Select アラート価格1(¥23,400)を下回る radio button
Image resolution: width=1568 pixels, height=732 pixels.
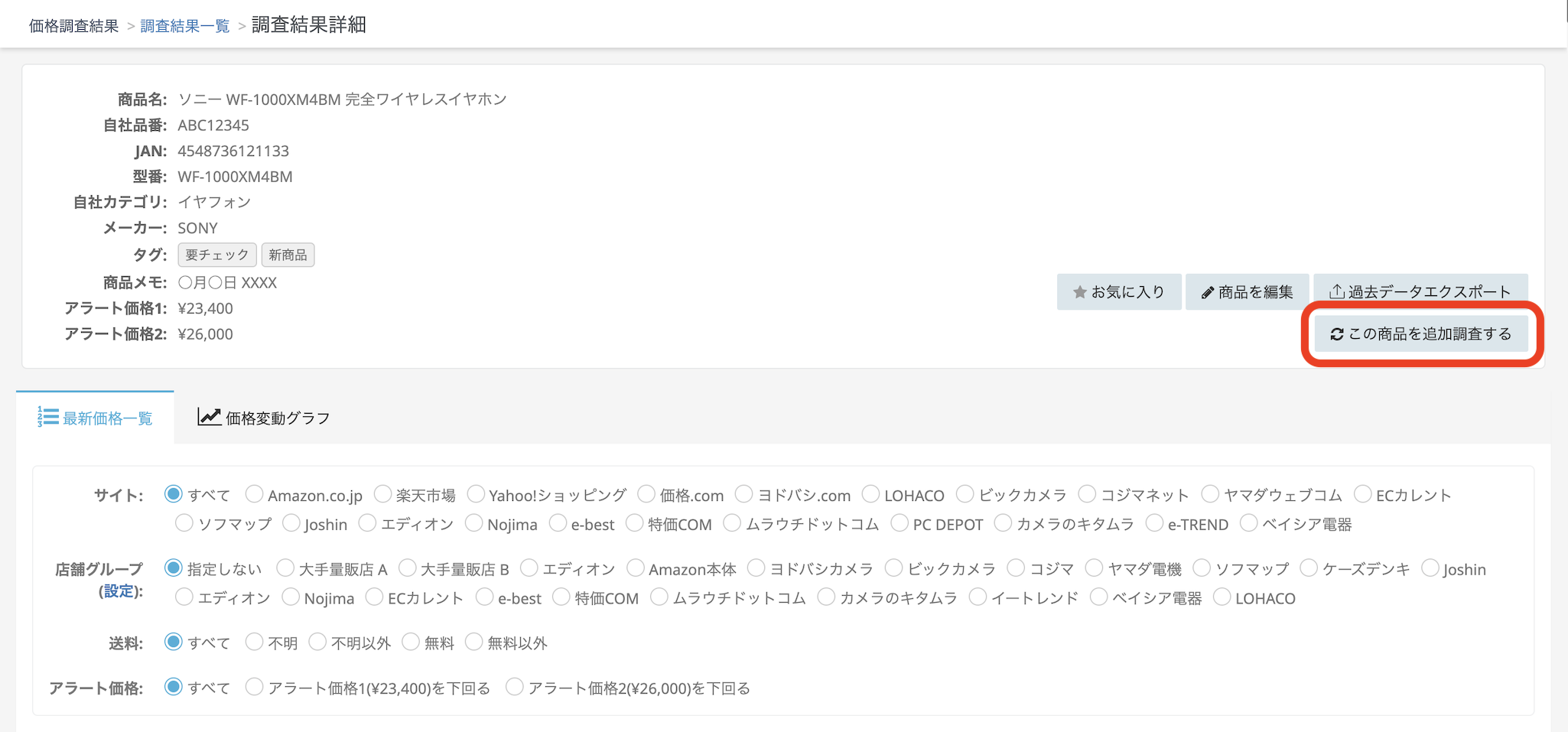[254, 688]
